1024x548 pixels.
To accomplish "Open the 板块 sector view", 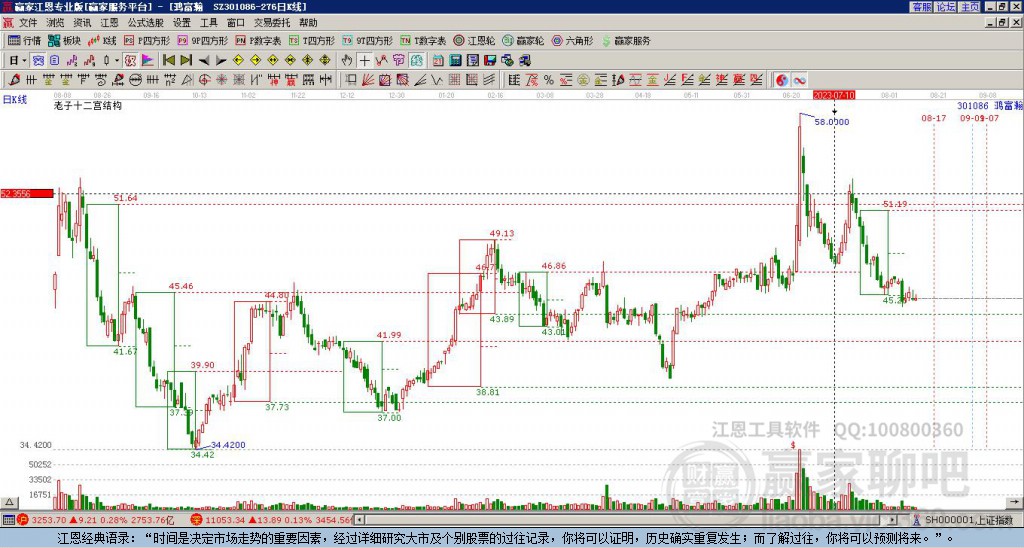I will pyautogui.click(x=64, y=40).
